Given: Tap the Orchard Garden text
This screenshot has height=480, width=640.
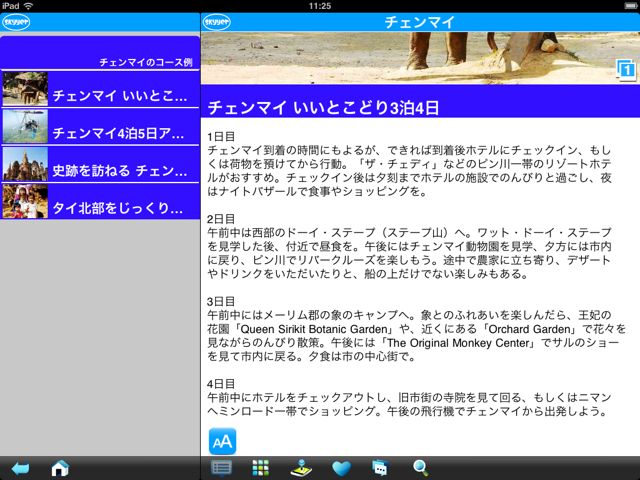Looking at the screenshot, I should pos(529,329).
